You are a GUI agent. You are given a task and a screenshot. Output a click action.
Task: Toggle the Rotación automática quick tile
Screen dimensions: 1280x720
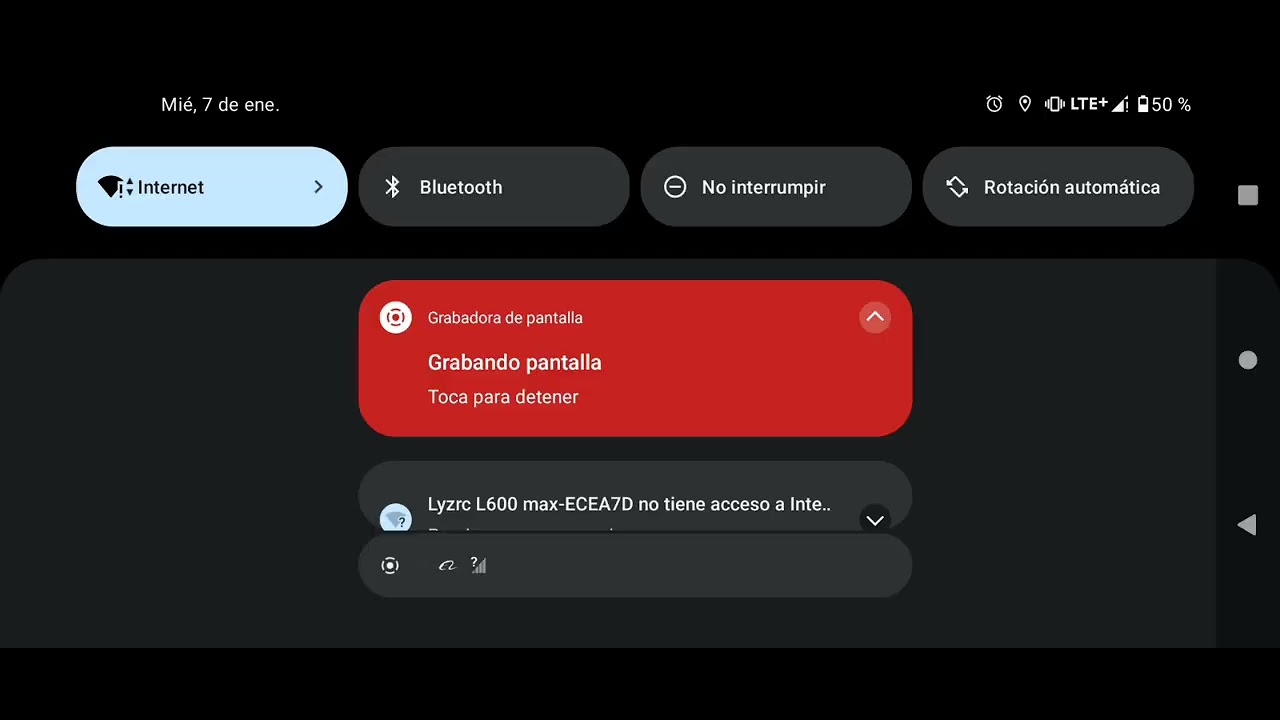(1058, 187)
